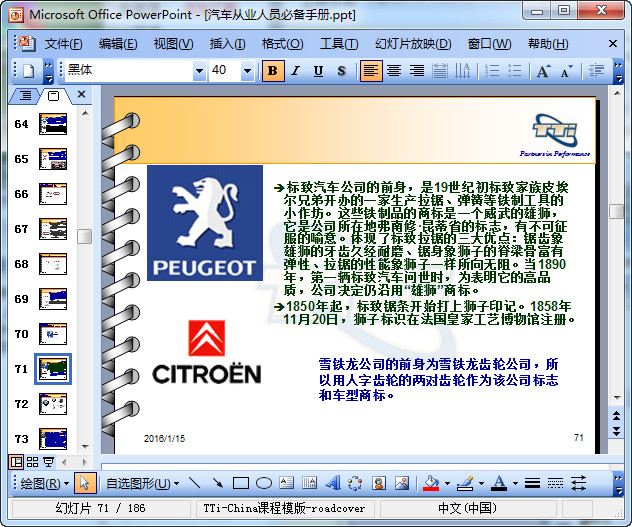
Task: Click the New document icon
Action: click(x=29, y=71)
